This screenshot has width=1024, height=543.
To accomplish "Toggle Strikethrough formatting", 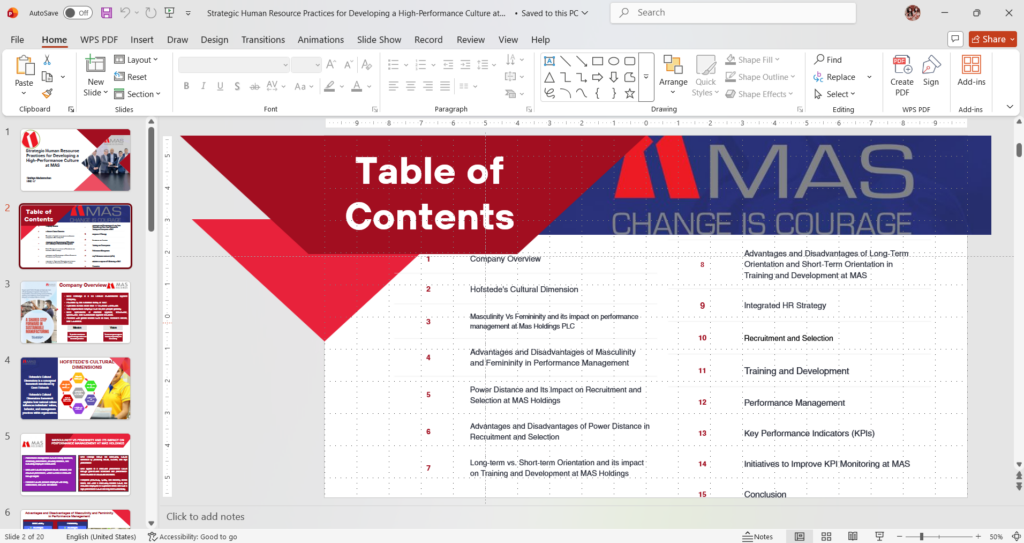I will (255, 86).
